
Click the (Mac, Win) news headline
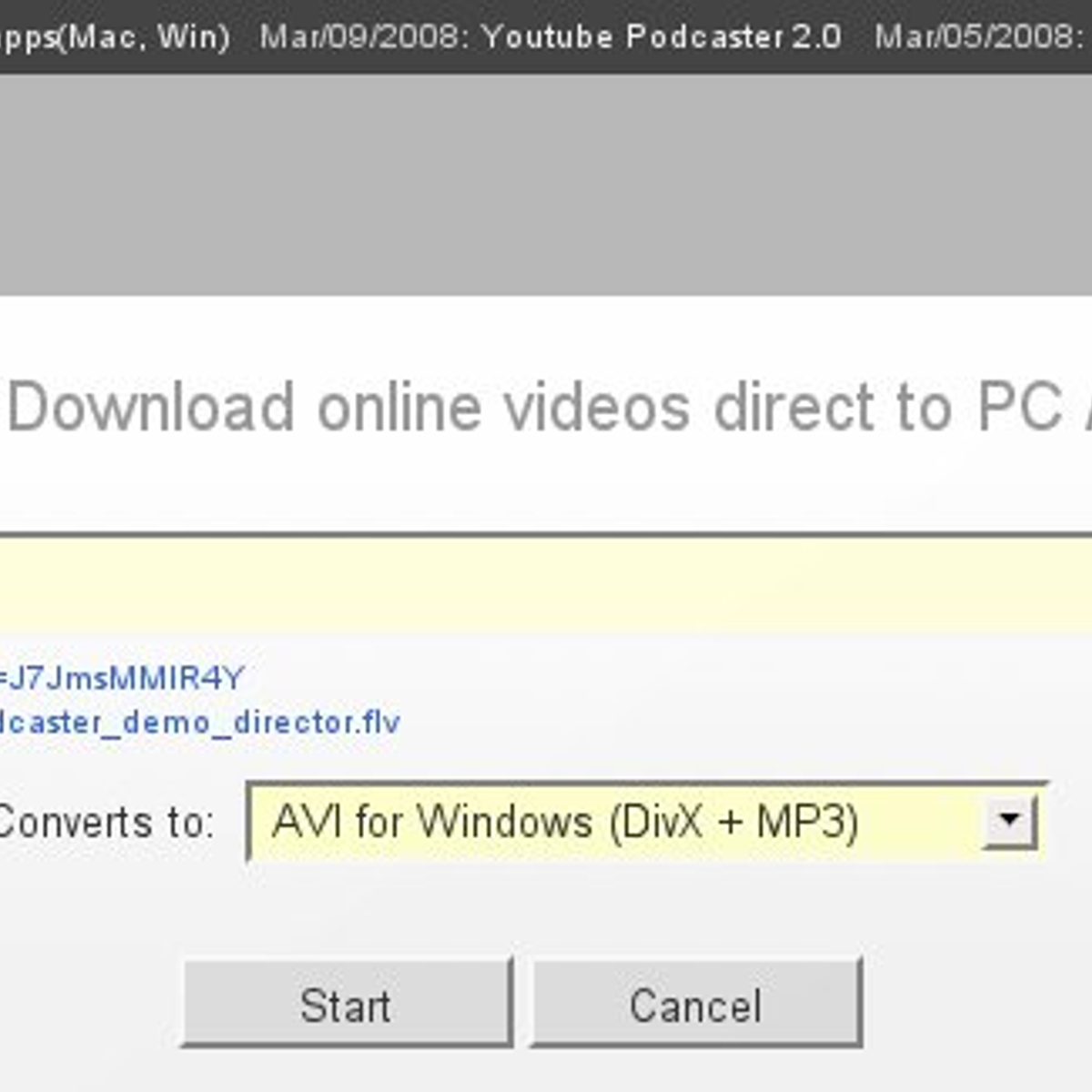point(114,36)
